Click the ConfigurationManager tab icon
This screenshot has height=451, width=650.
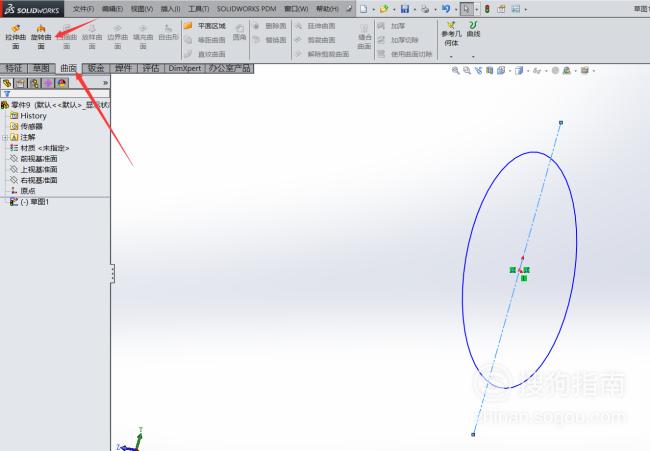tap(34, 83)
